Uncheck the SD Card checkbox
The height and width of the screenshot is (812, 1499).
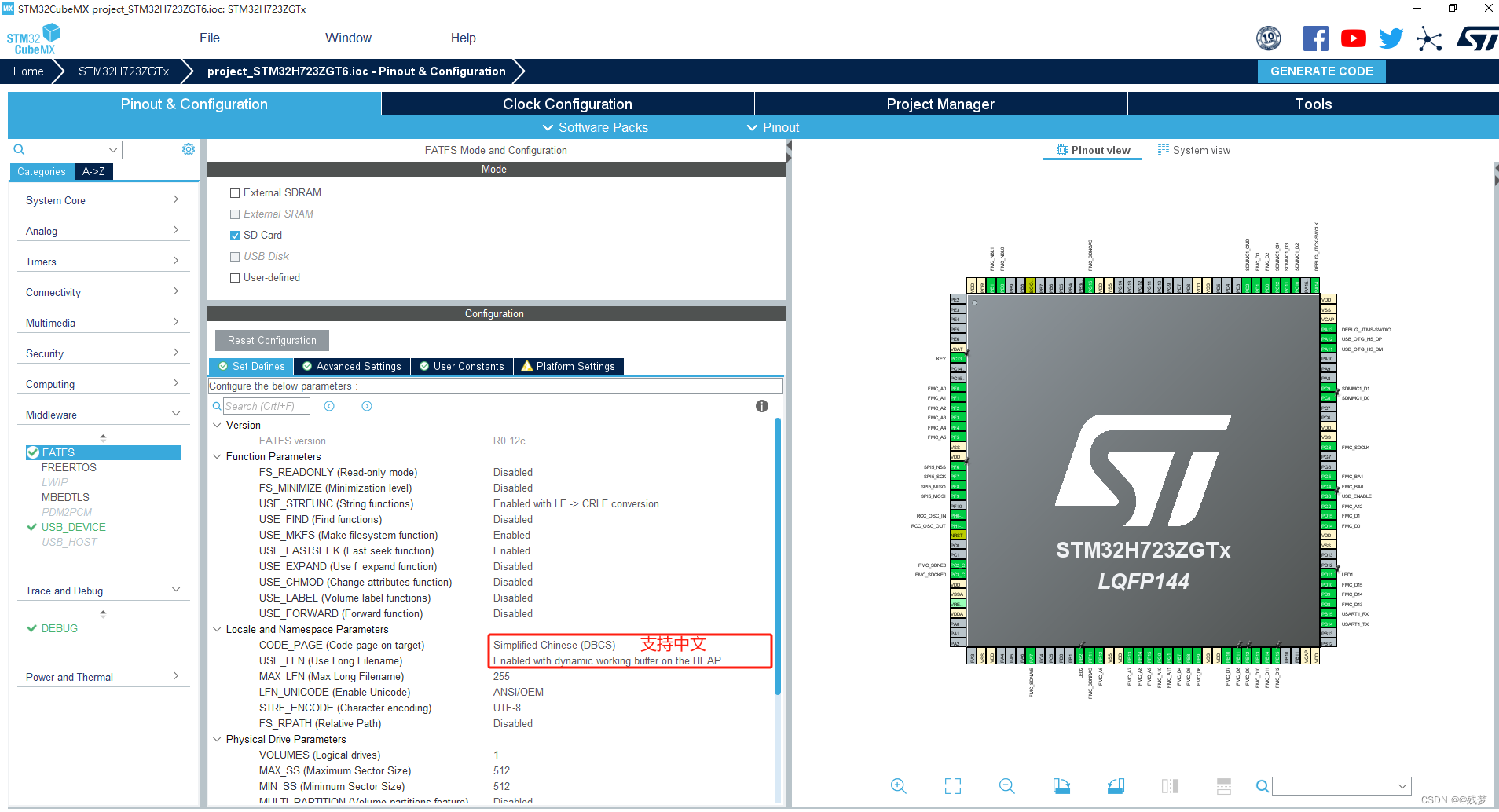coord(235,236)
